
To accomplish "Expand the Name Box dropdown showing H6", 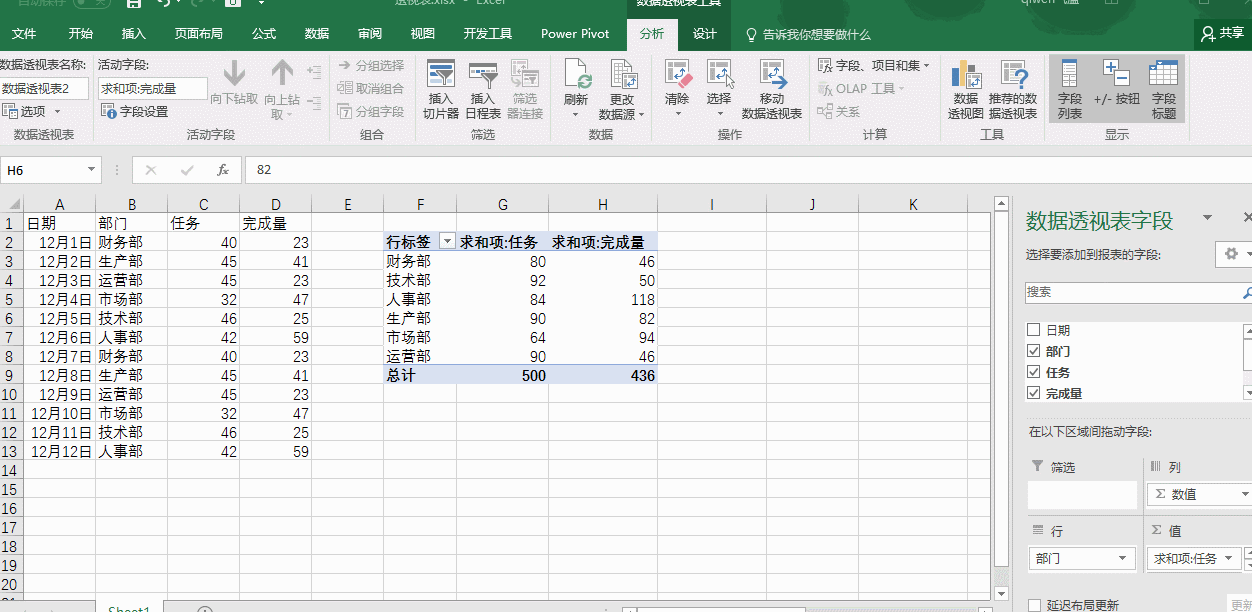I will click(92, 170).
